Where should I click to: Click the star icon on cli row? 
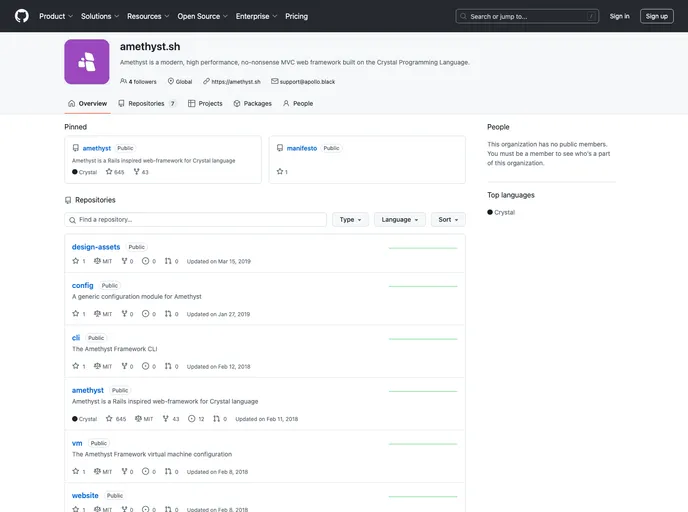(75, 366)
